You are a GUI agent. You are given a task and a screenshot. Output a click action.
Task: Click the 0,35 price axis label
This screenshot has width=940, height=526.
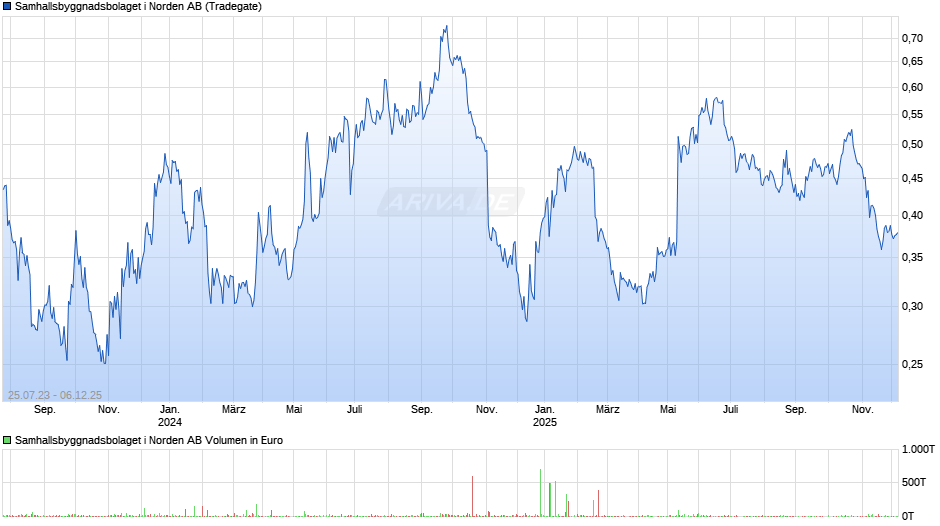click(x=912, y=257)
